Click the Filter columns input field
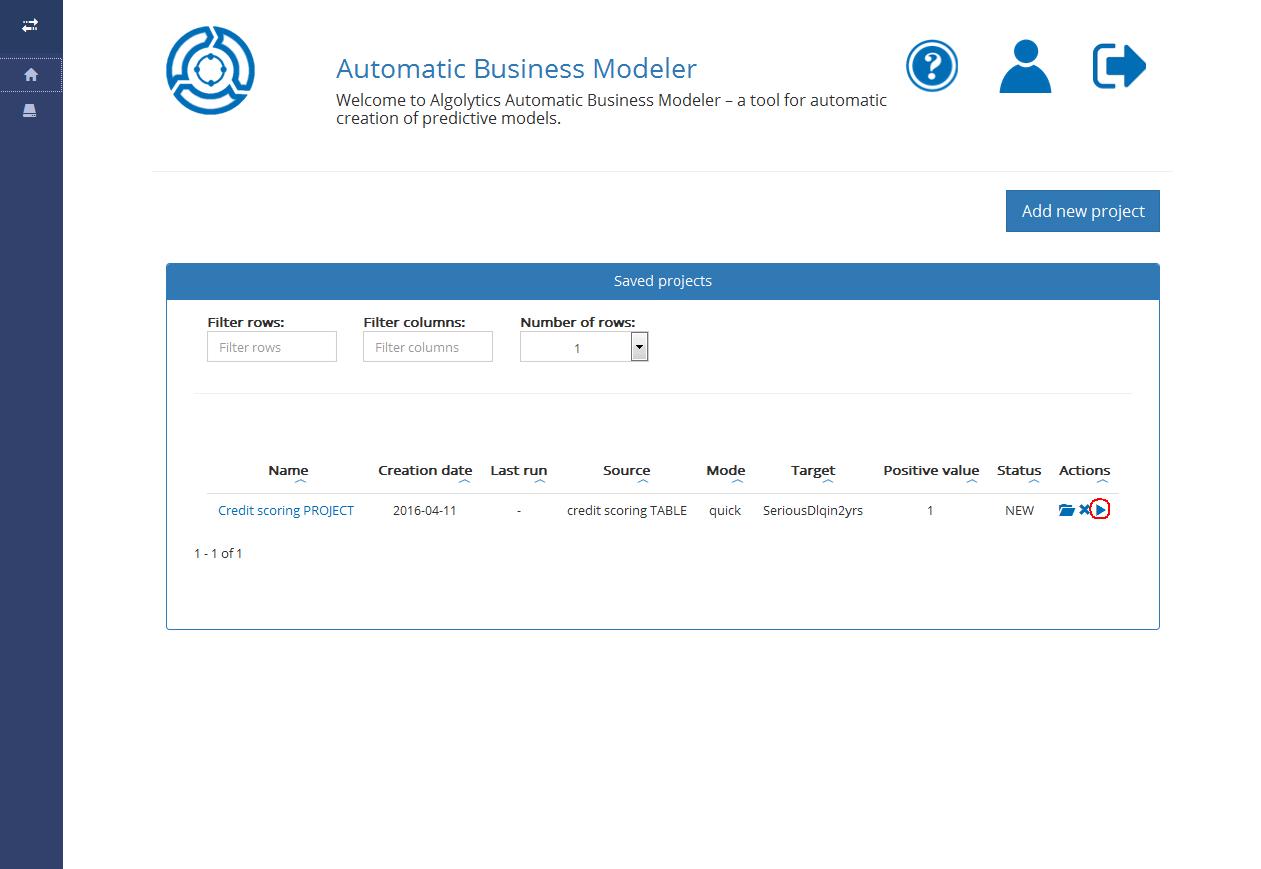Image resolution: width=1261 pixels, height=869 pixels. pos(427,347)
